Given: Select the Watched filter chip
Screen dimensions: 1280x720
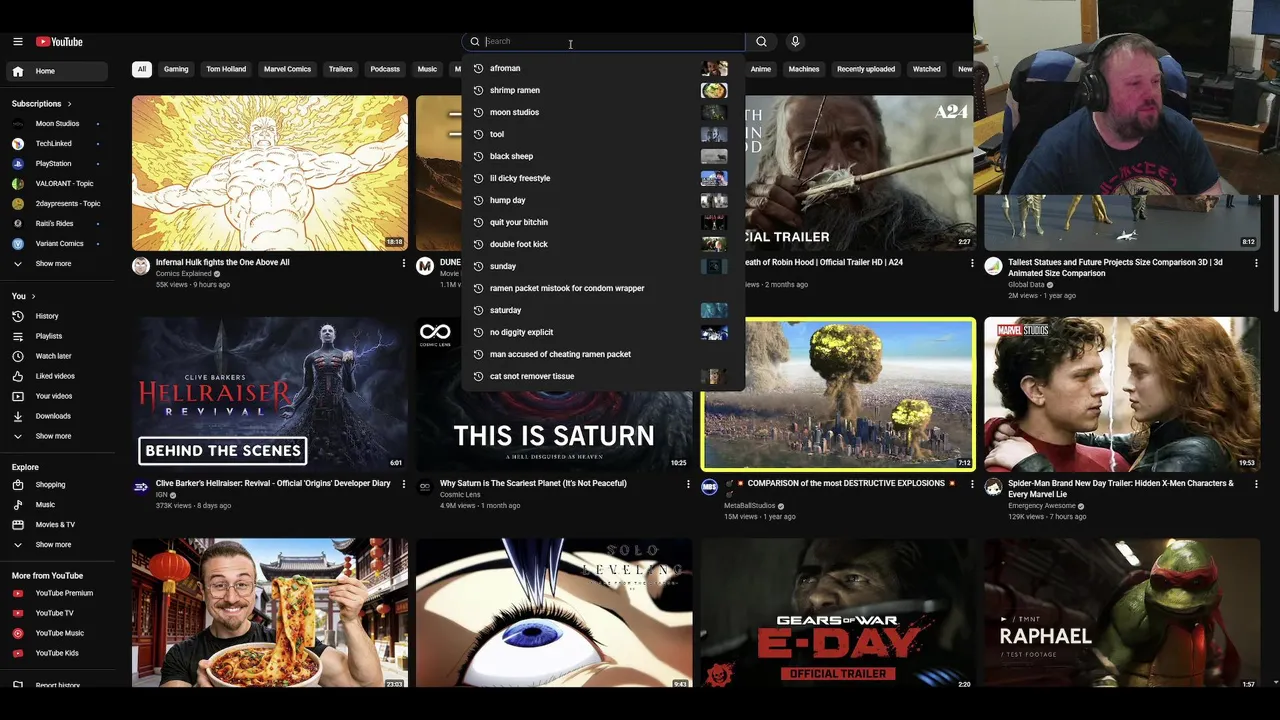Looking at the screenshot, I should [x=926, y=69].
